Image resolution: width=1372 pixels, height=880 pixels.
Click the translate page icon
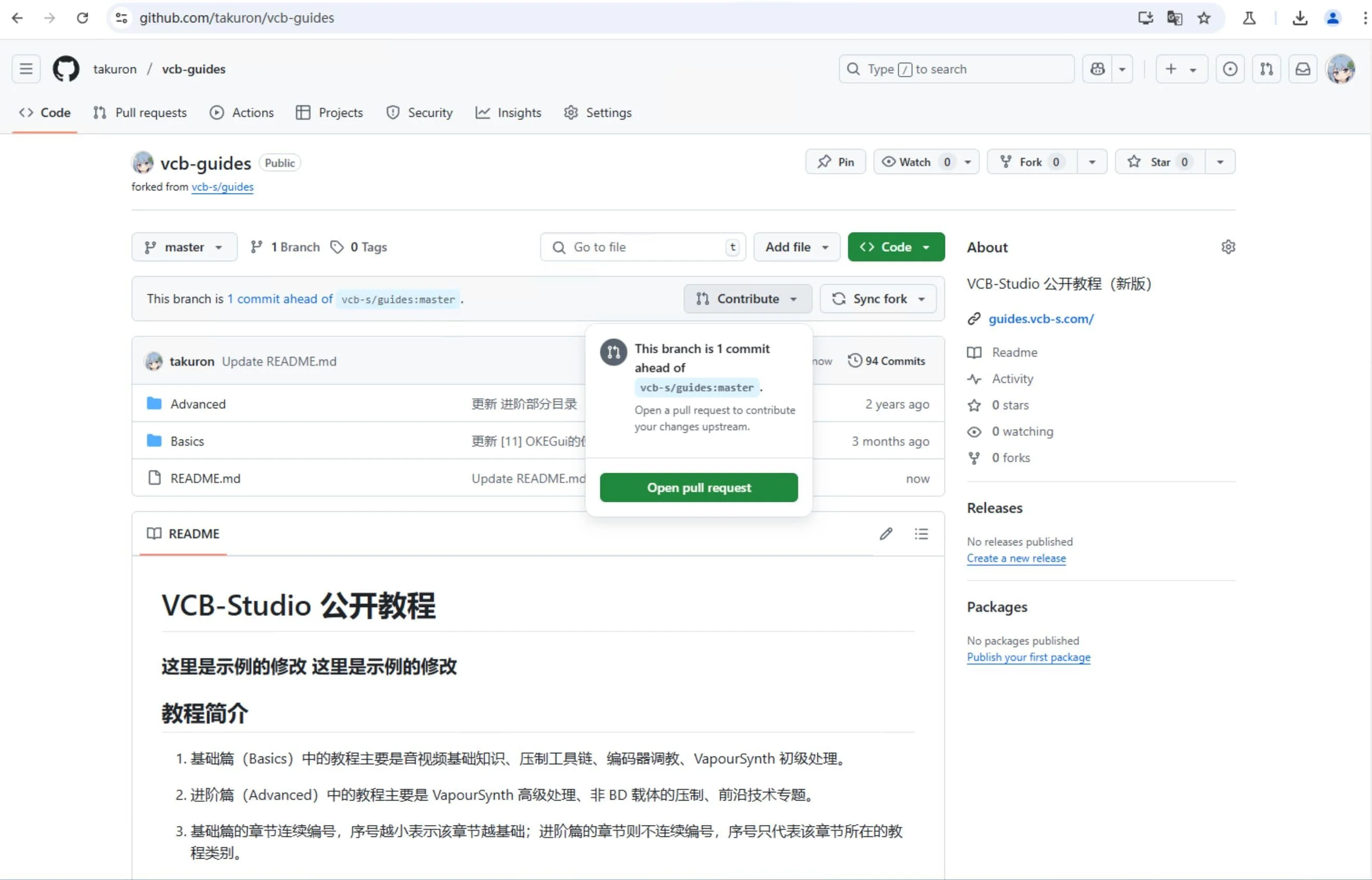pos(1174,18)
